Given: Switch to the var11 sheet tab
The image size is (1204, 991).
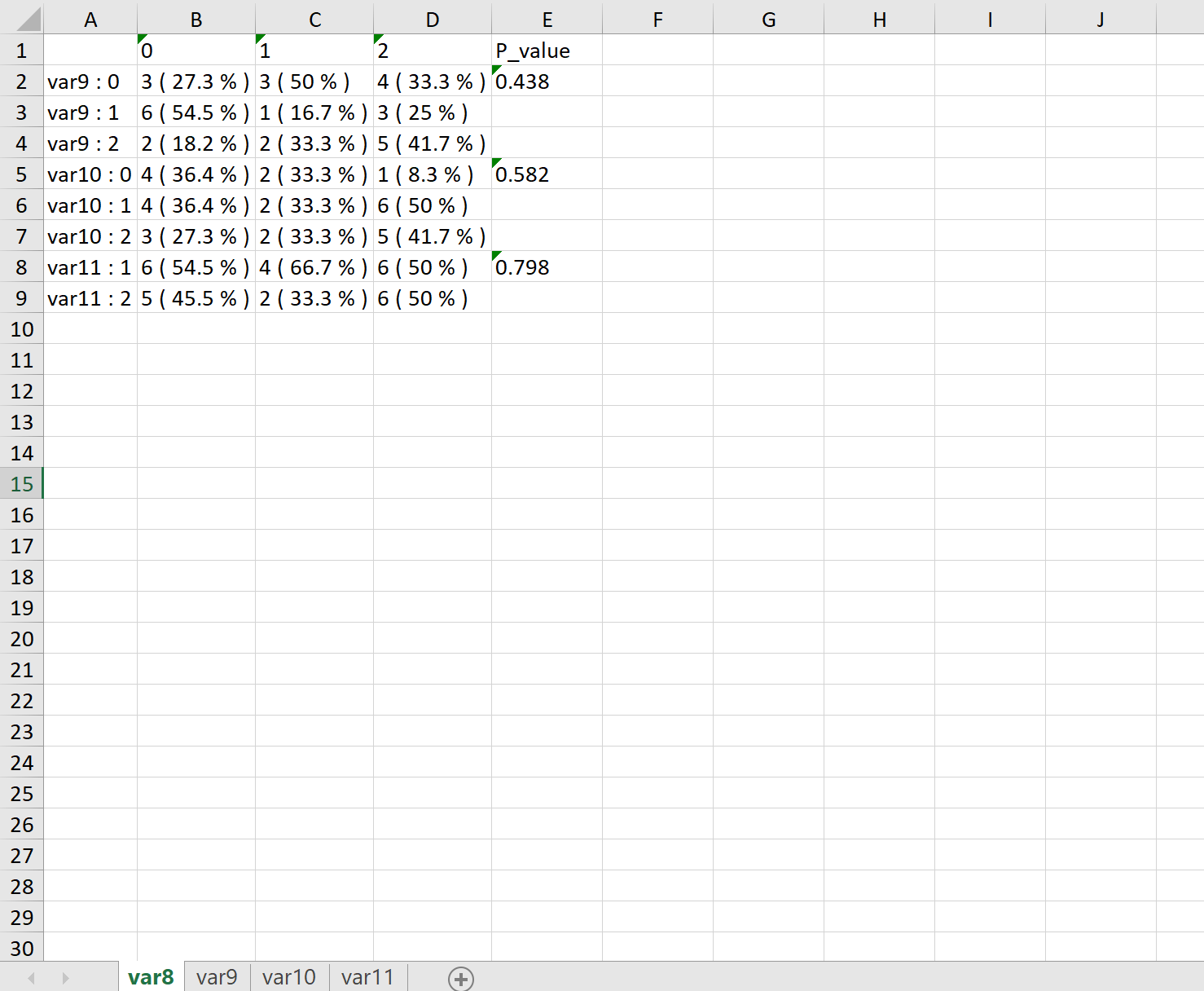Looking at the screenshot, I should coord(367,976).
